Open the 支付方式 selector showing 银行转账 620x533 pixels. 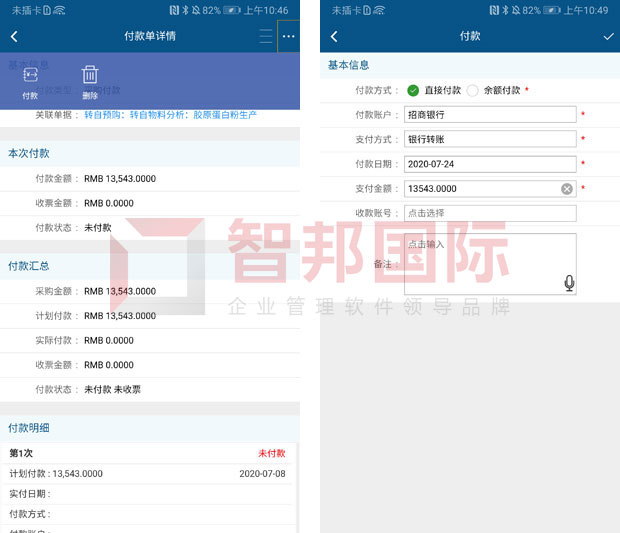tap(490, 140)
